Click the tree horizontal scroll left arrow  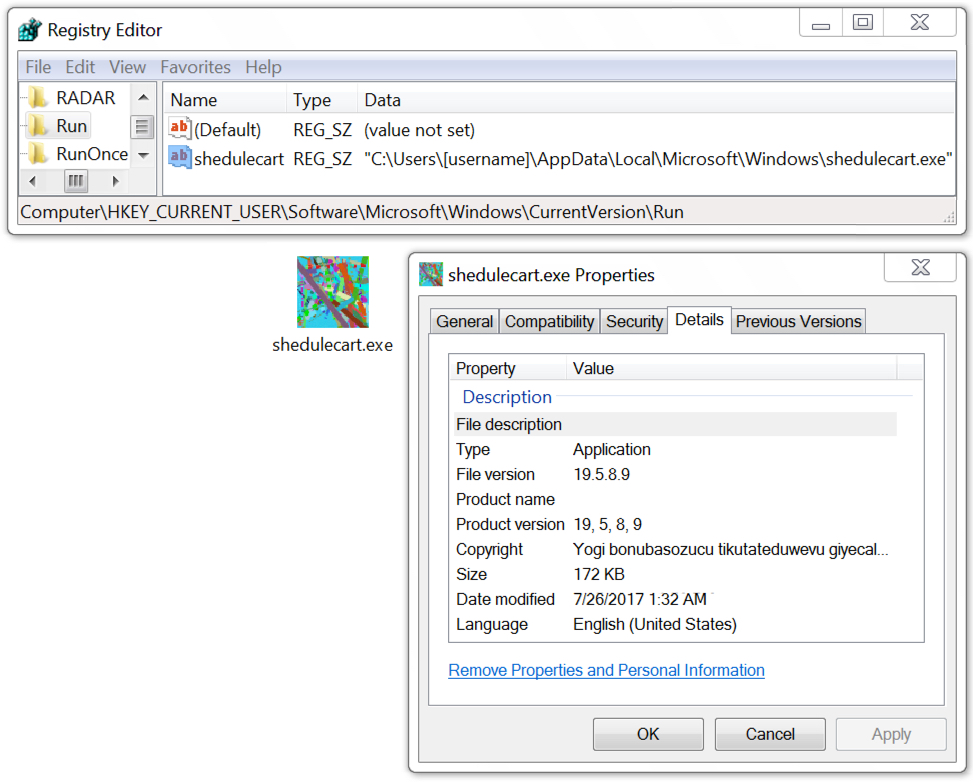[32, 181]
